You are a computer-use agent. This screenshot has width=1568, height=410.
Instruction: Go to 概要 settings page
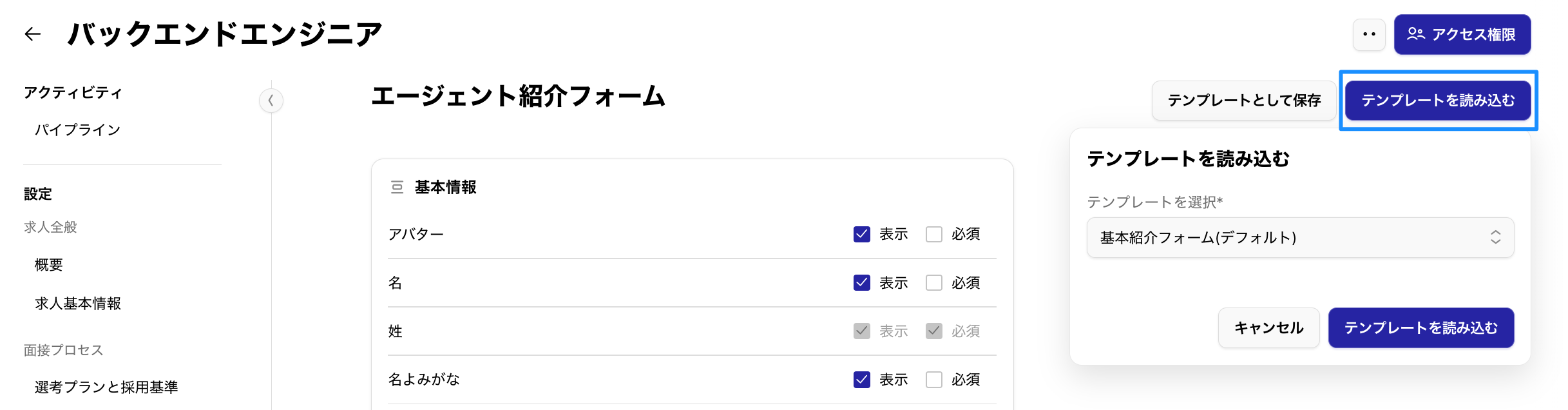(49, 265)
